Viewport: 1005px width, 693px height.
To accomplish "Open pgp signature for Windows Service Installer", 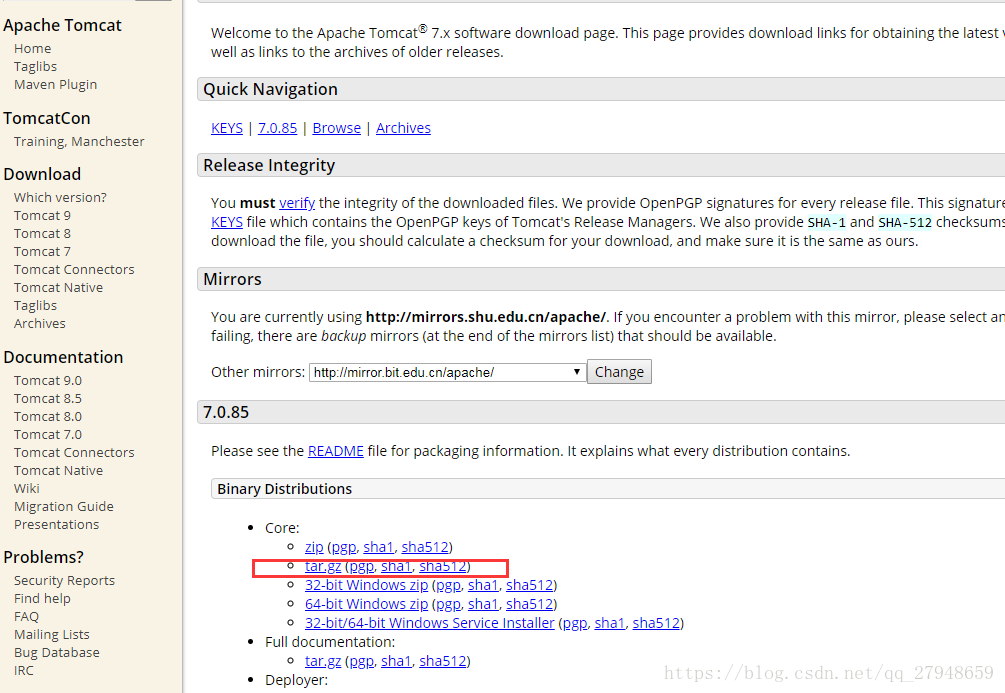I will tap(575, 623).
